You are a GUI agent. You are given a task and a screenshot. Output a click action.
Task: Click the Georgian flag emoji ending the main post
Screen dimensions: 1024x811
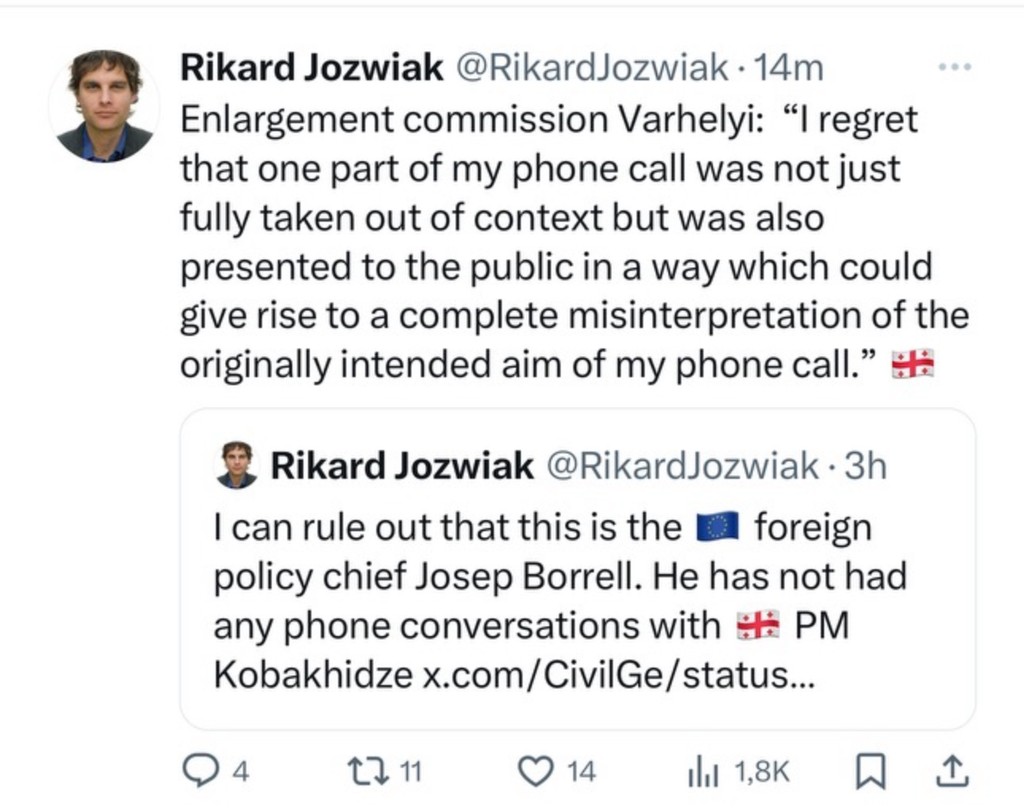[x=912, y=364]
